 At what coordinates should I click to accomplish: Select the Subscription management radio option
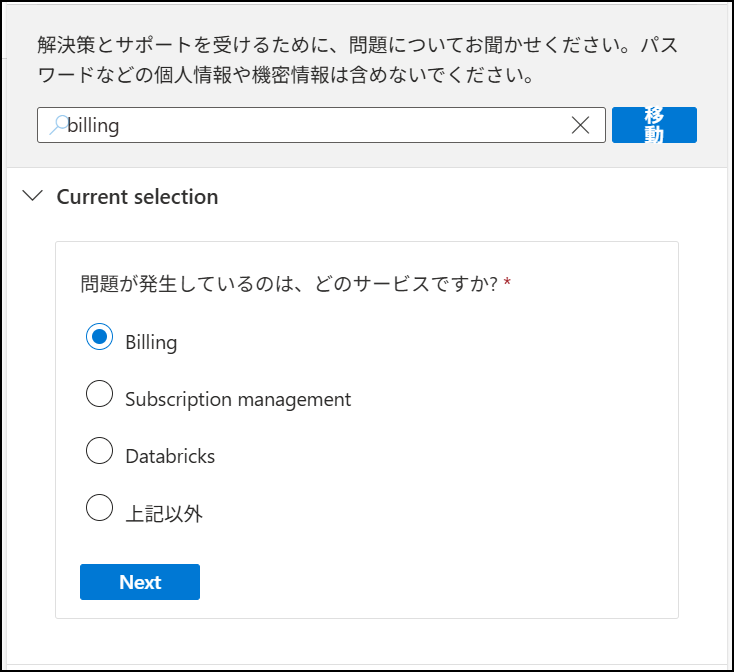99,394
